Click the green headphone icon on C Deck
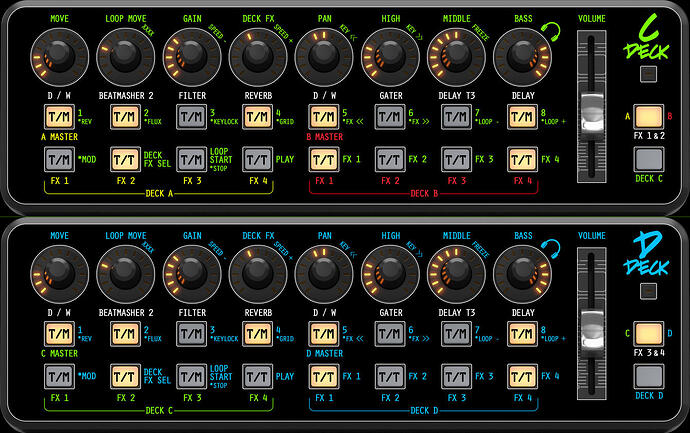 (x=551, y=32)
